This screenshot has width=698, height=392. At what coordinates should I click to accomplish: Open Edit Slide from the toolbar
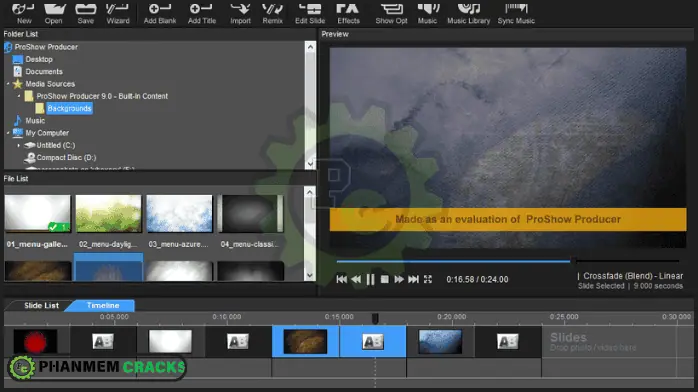click(x=310, y=12)
